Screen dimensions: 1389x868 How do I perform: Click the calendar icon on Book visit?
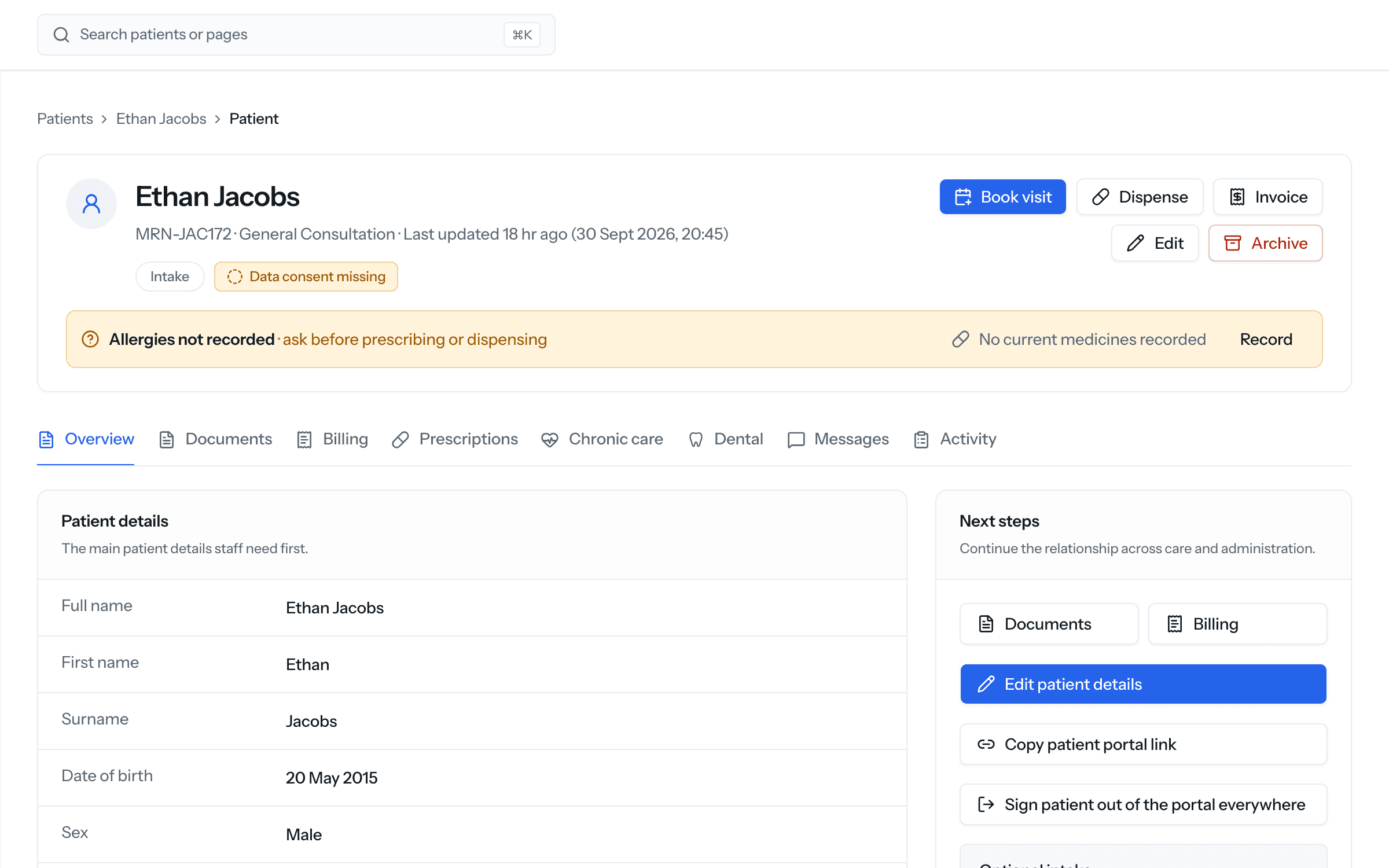(963, 197)
